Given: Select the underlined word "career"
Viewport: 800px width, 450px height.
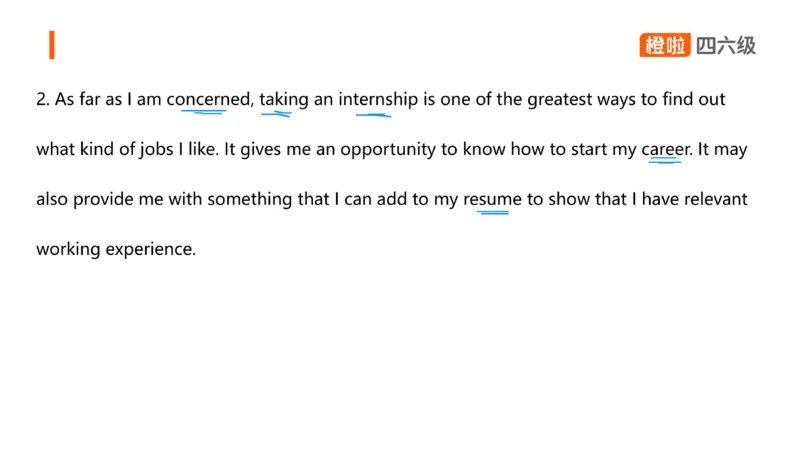Looking at the screenshot, I should click(x=665, y=150).
